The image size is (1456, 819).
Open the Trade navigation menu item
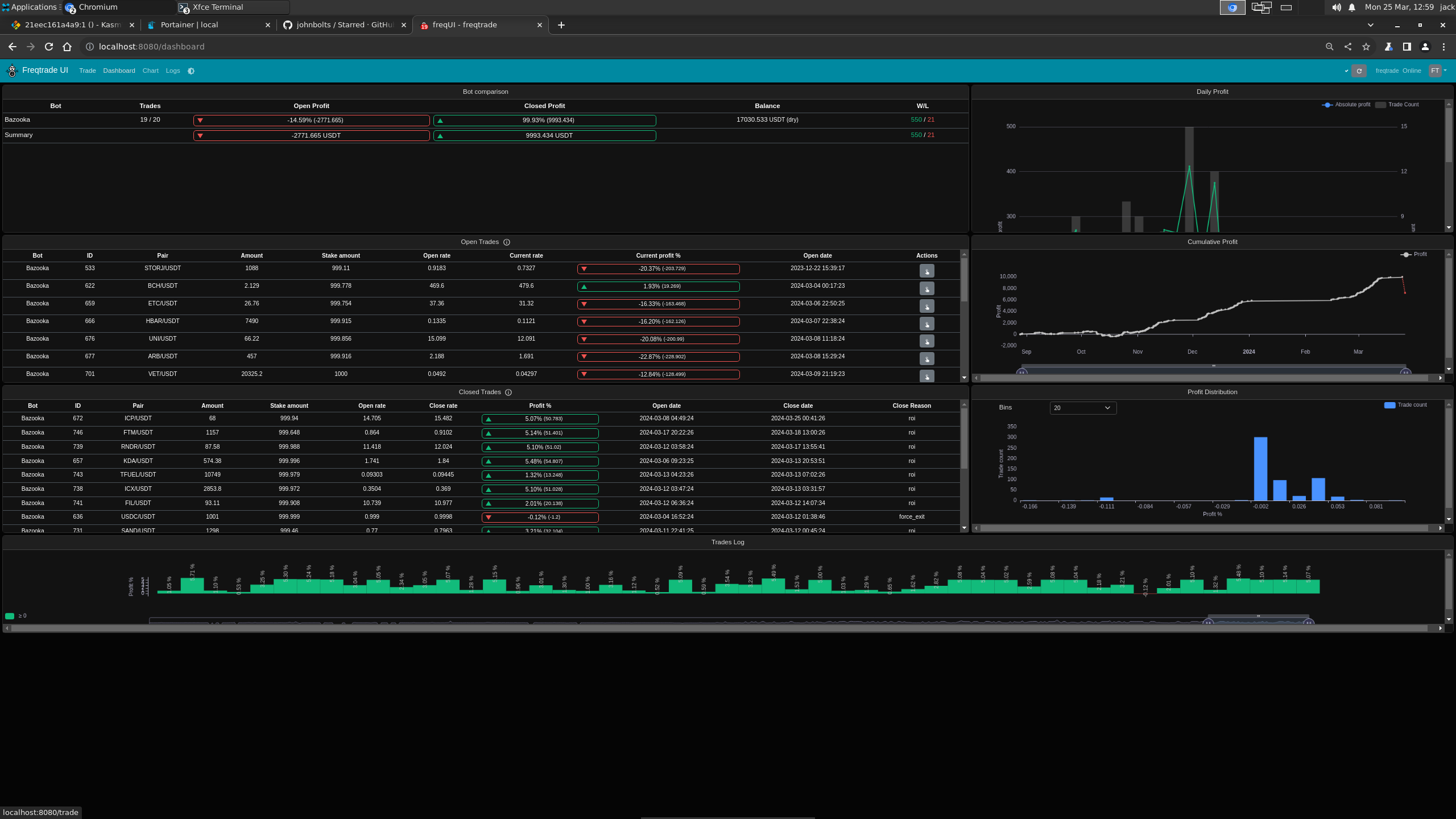pyautogui.click(x=88, y=71)
